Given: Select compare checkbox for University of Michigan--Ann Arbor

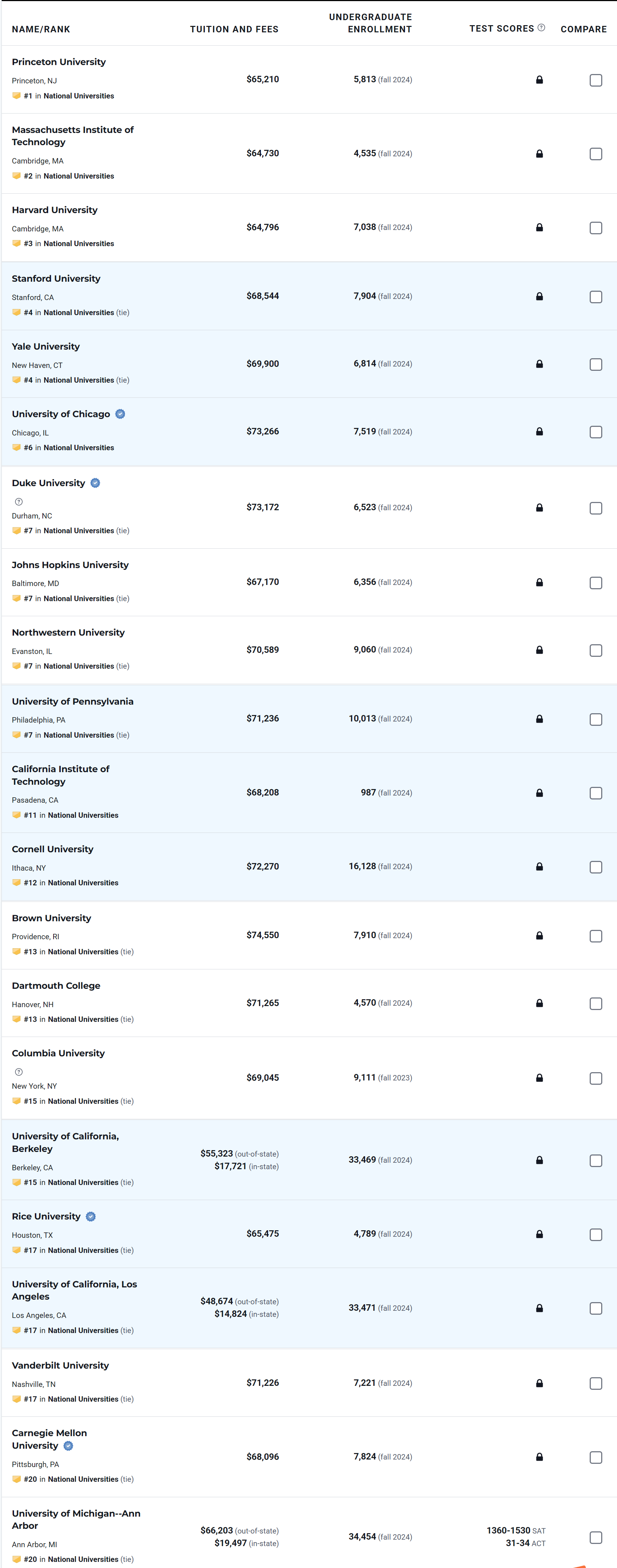Looking at the screenshot, I should [x=595, y=1537].
